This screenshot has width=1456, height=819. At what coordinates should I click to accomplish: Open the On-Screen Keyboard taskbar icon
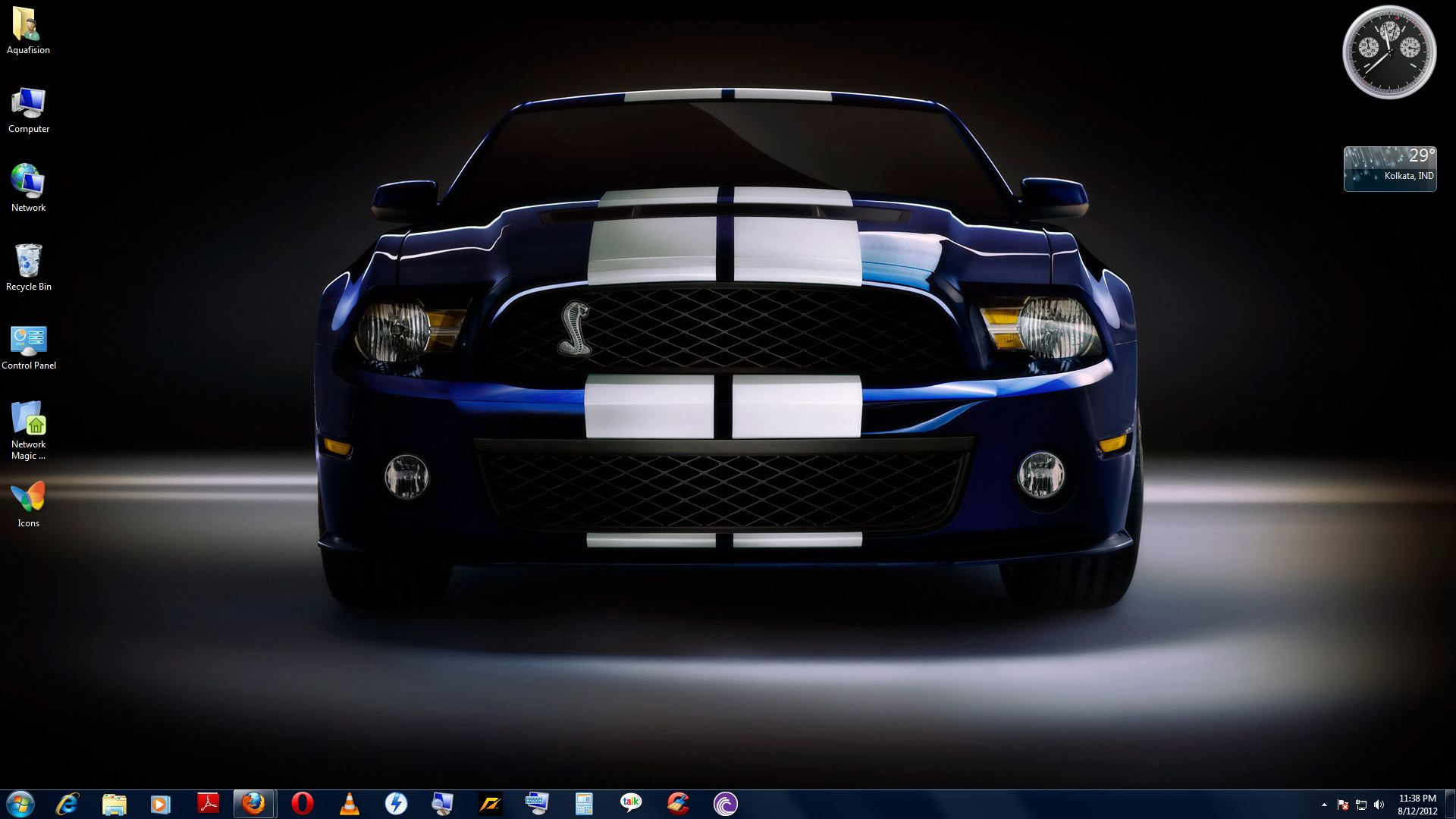point(537,804)
